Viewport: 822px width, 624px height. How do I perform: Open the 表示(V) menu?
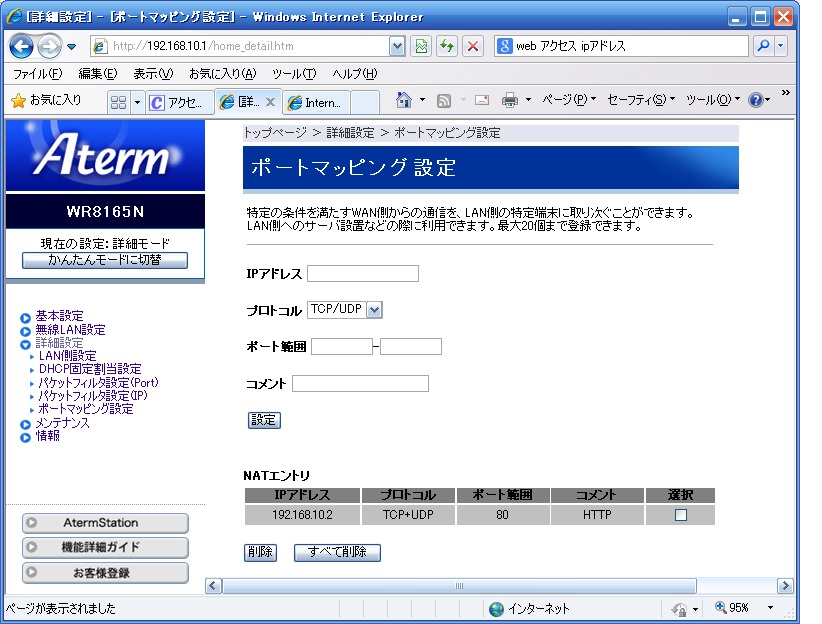coord(153,74)
